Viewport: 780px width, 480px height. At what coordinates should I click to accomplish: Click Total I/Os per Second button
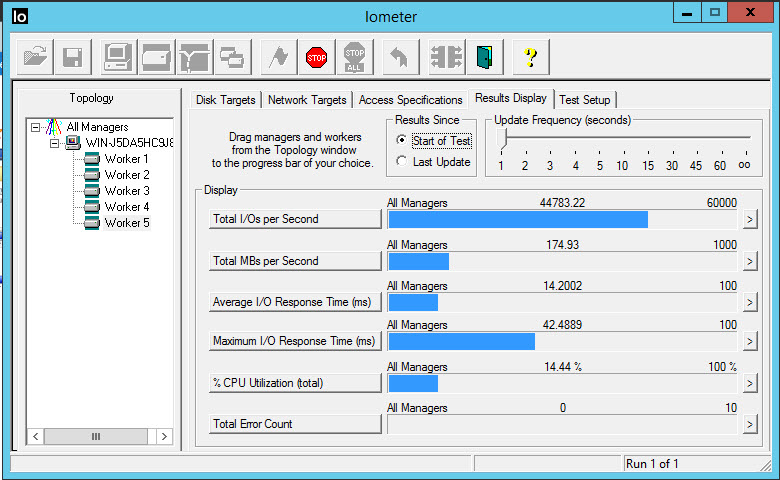(x=295, y=219)
